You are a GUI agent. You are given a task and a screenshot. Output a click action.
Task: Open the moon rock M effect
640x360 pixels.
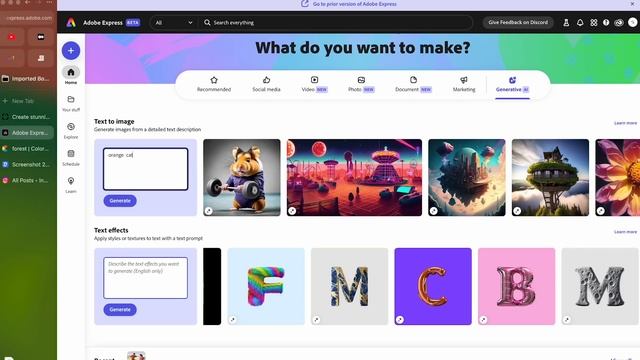coord(600,287)
